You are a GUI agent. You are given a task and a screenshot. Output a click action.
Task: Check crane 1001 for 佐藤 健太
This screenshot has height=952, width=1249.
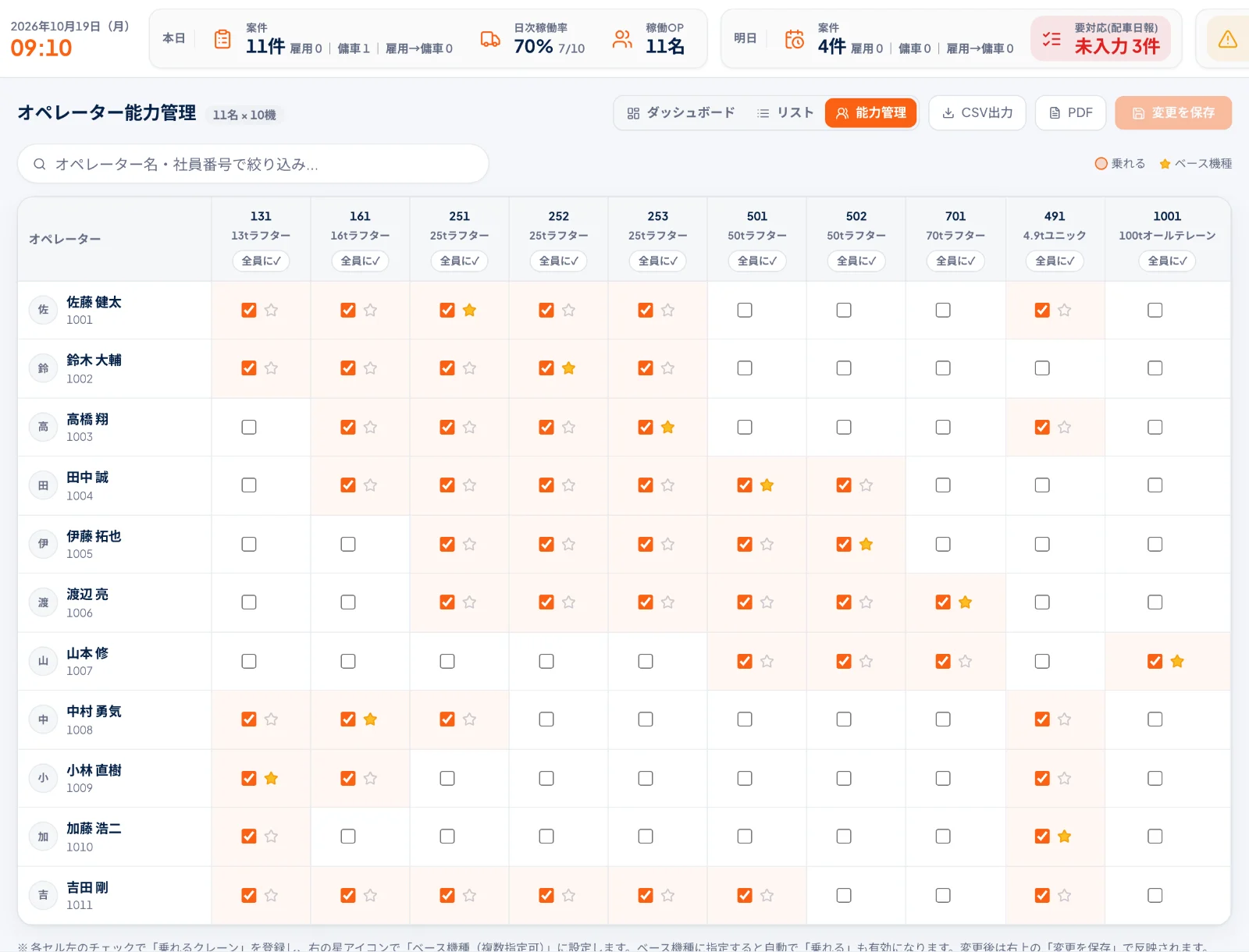[x=1155, y=311]
